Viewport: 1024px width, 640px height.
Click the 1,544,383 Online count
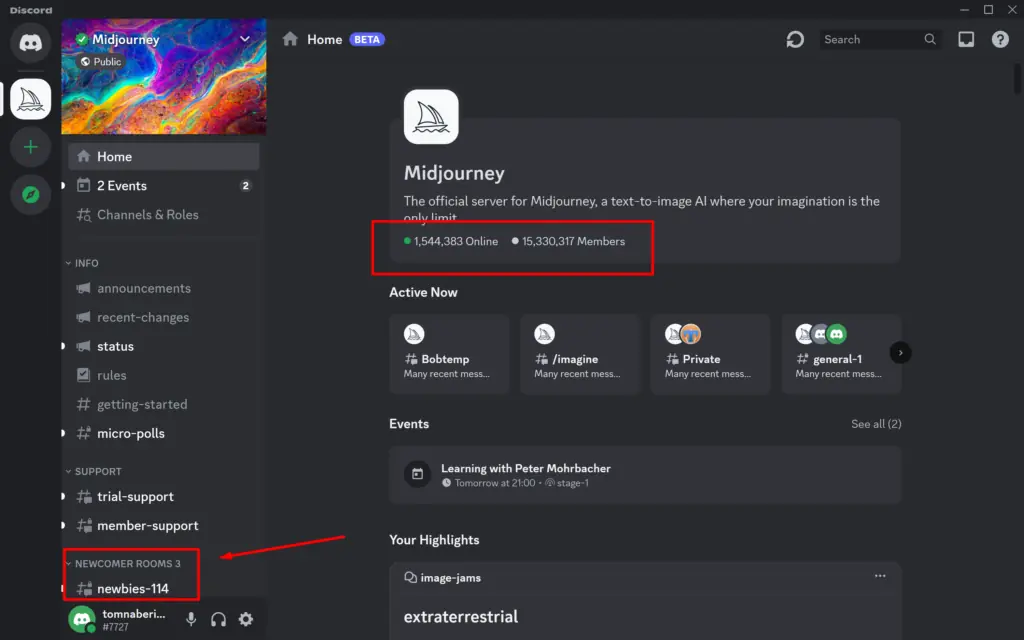coord(451,242)
